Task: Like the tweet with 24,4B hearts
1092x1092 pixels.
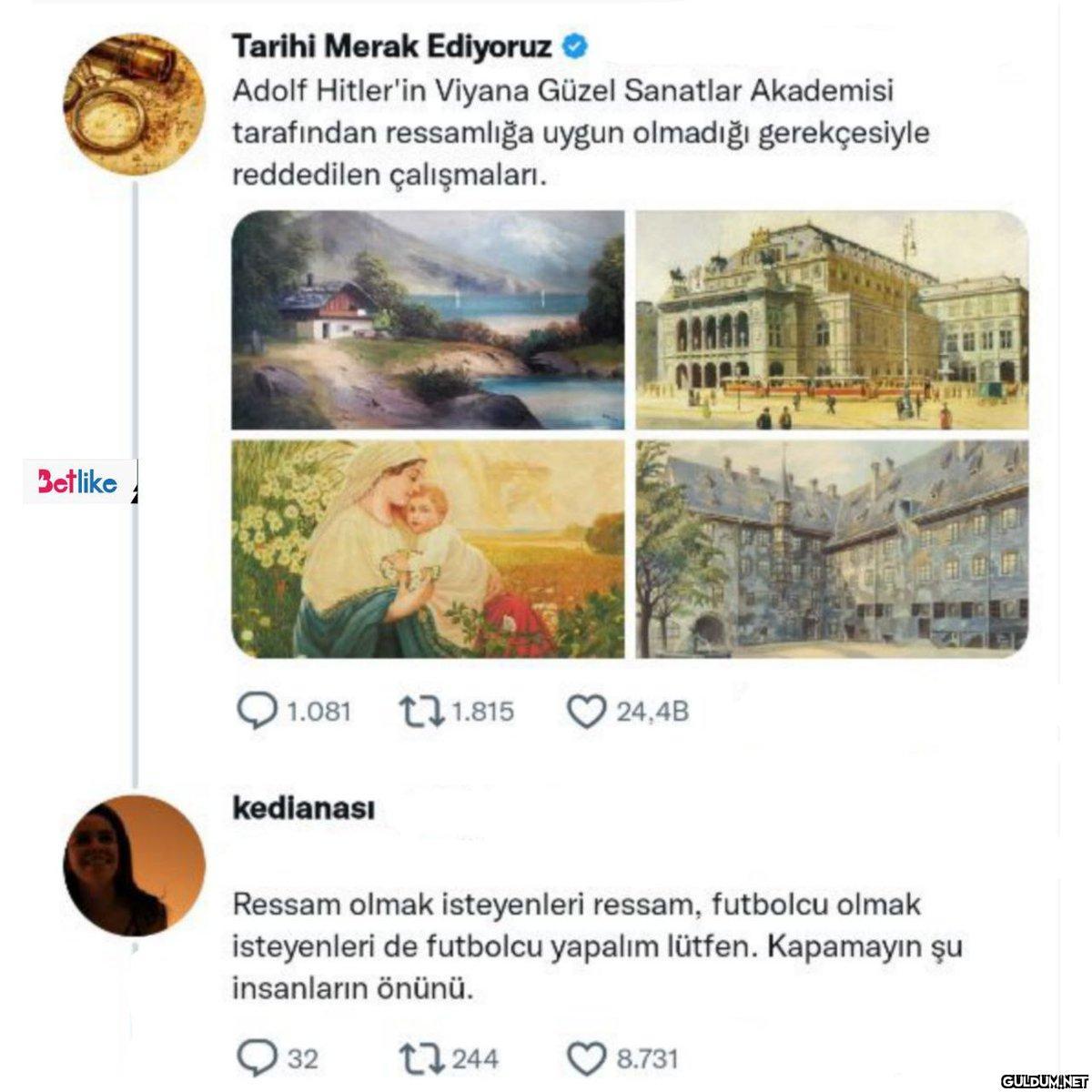Action: coord(586,712)
